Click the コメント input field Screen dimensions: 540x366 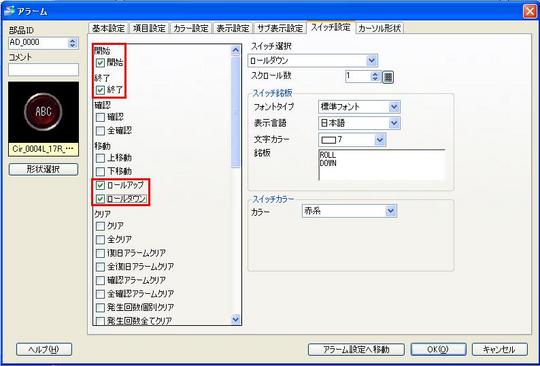pyautogui.click(x=43, y=70)
